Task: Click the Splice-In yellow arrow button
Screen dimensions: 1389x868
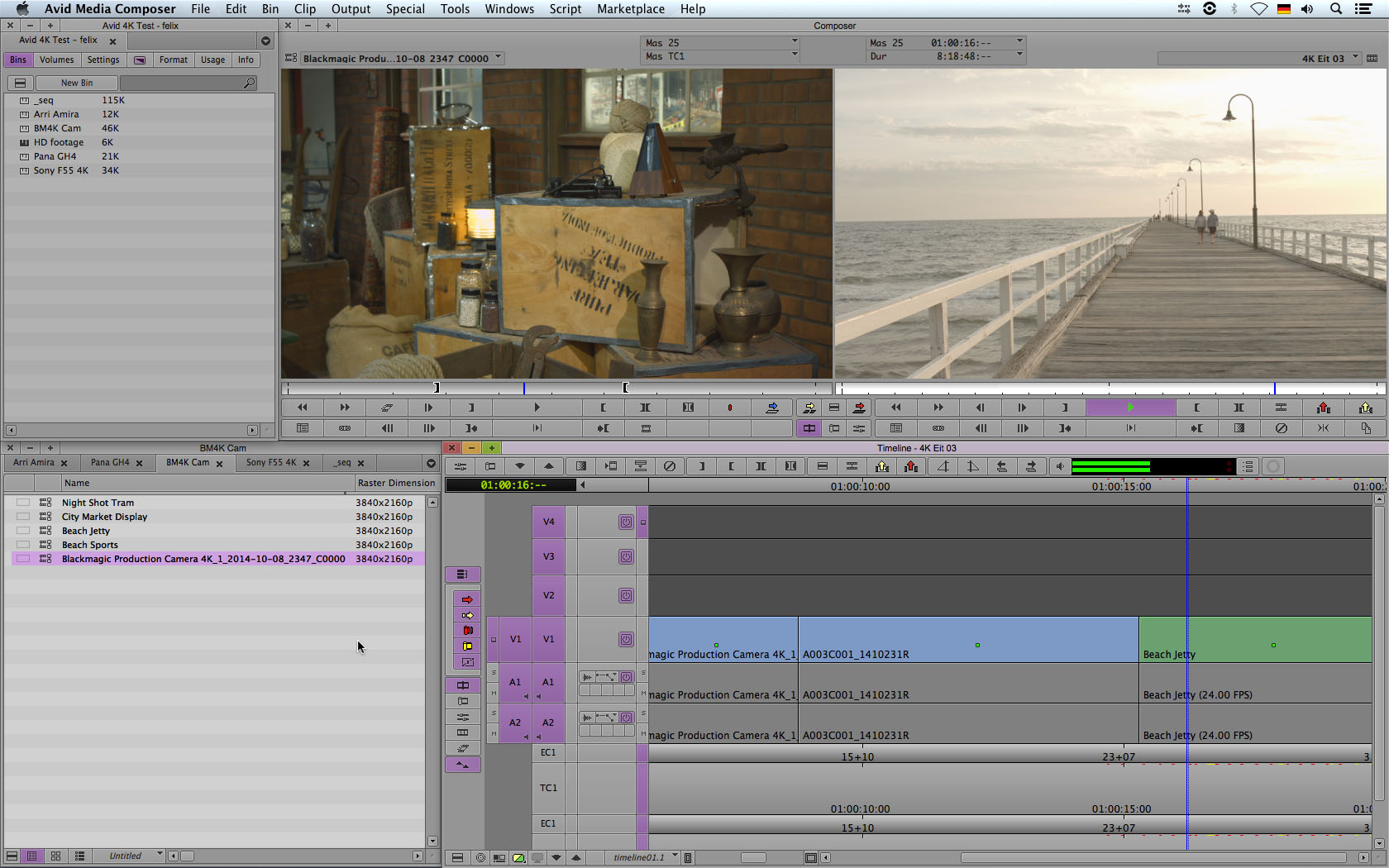Action: pyautogui.click(x=809, y=408)
